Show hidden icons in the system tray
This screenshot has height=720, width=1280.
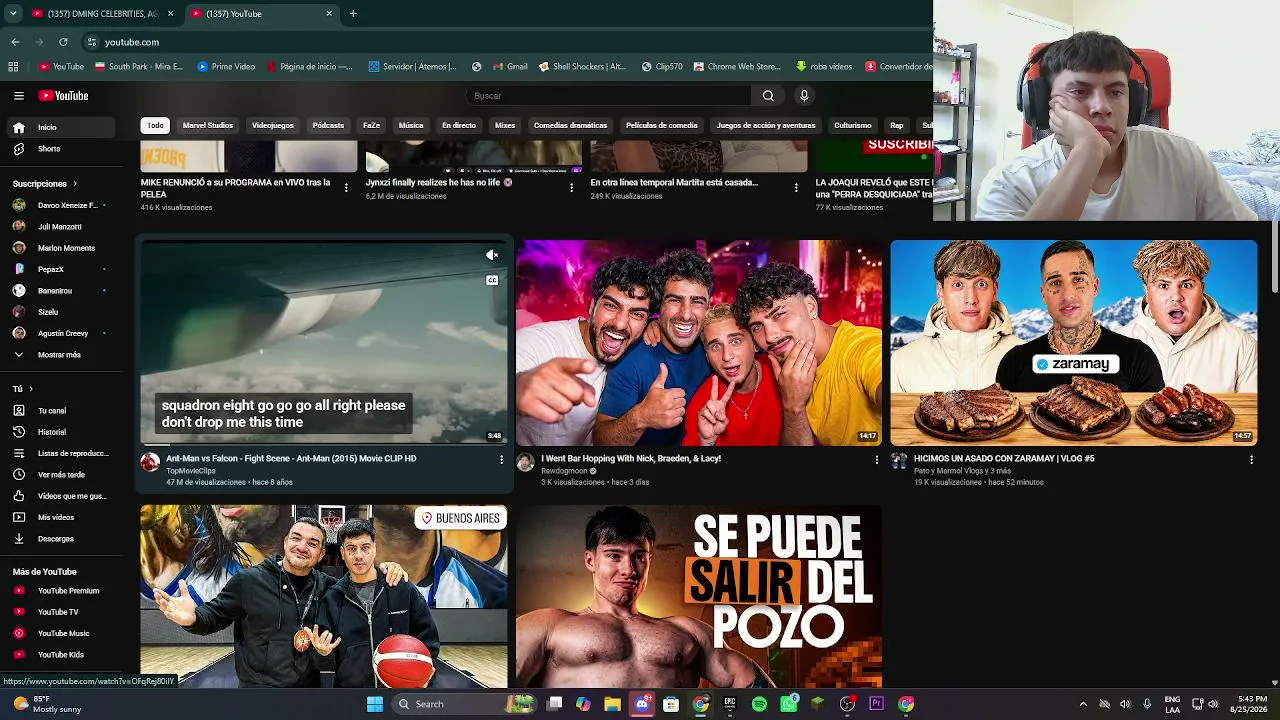pyautogui.click(x=1083, y=704)
